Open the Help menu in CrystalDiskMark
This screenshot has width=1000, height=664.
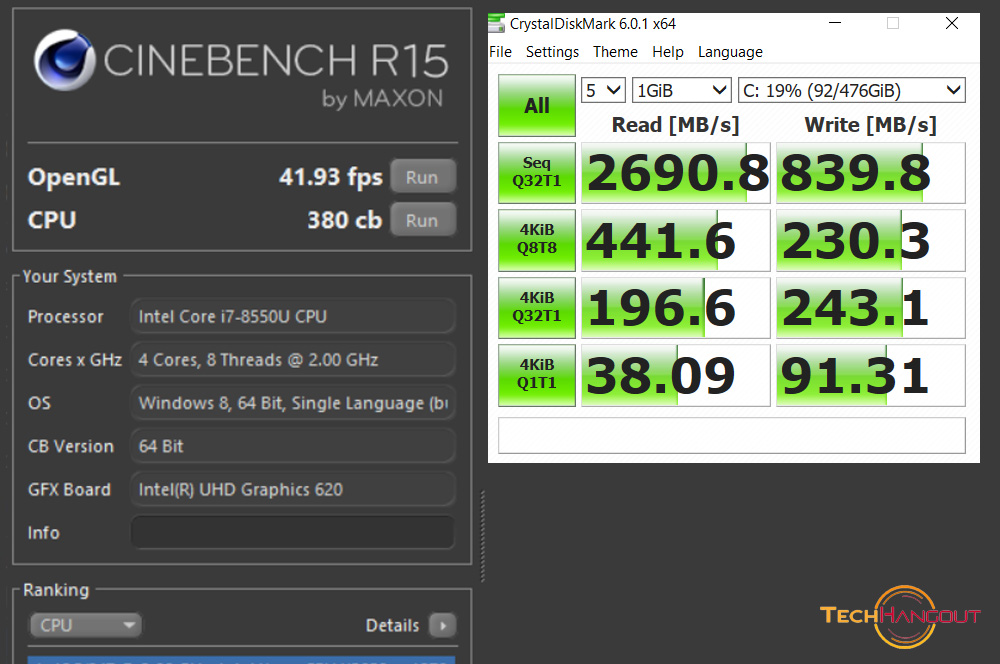pos(668,52)
